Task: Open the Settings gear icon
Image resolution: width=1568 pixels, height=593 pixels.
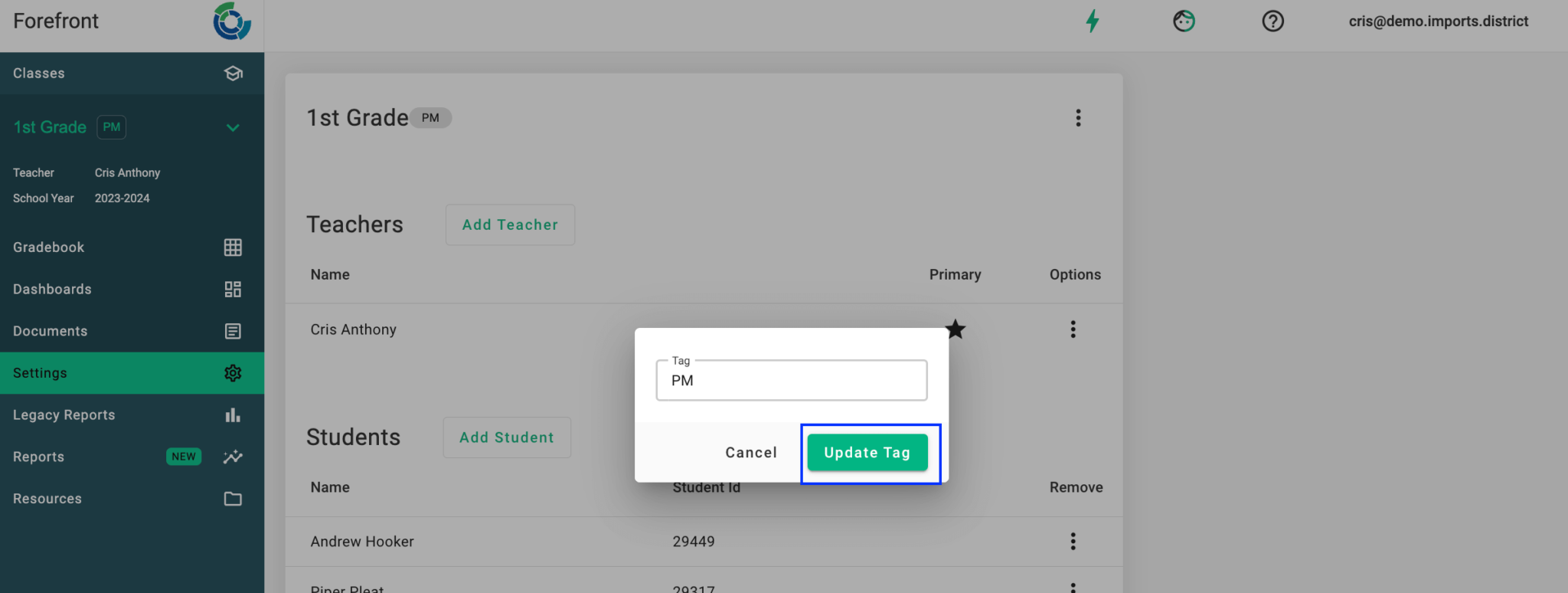Action: pyautogui.click(x=233, y=373)
